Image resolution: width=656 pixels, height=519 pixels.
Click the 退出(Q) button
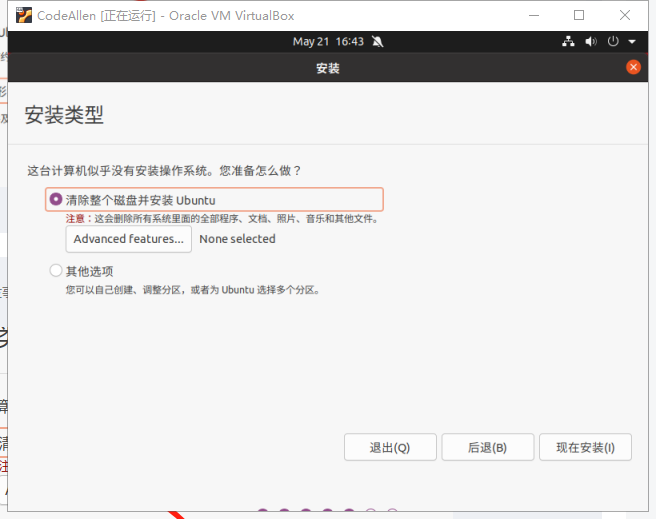[x=390, y=447]
